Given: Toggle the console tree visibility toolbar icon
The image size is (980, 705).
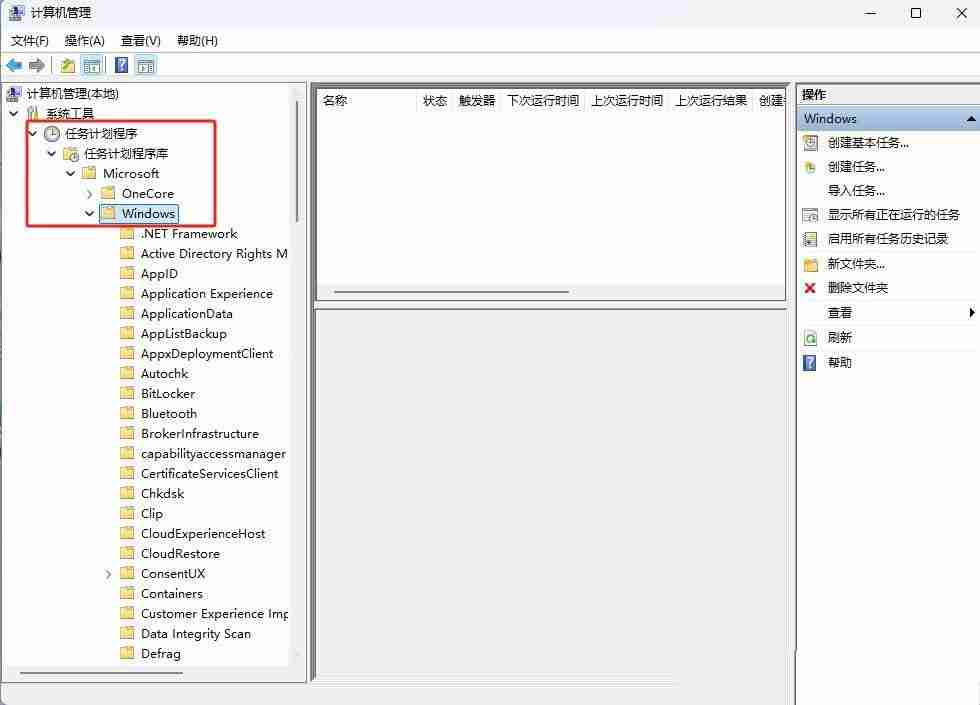Looking at the screenshot, I should (92, 64).
